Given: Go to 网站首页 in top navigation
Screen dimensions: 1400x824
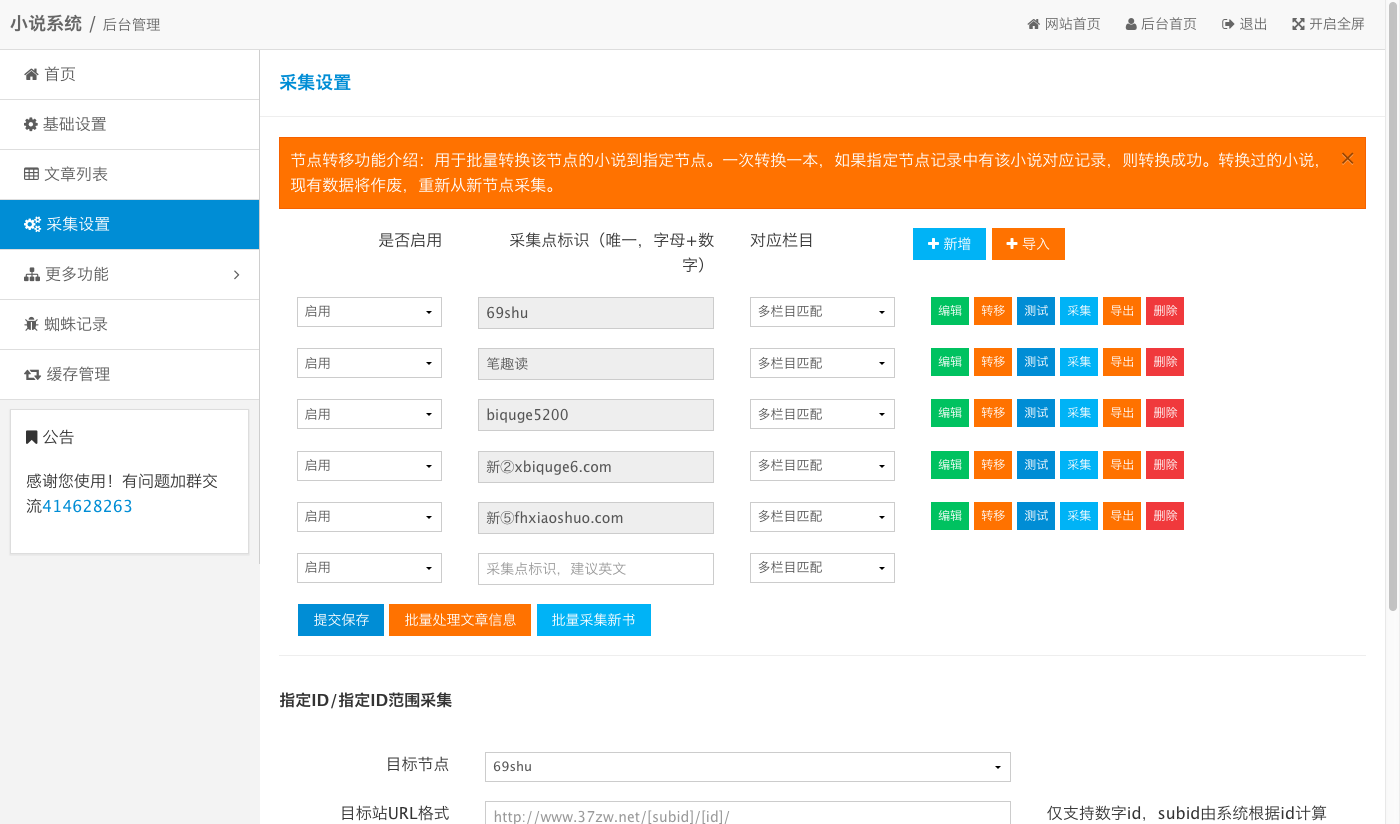Looking at the screenshot, I should [x=1063, y=24].
